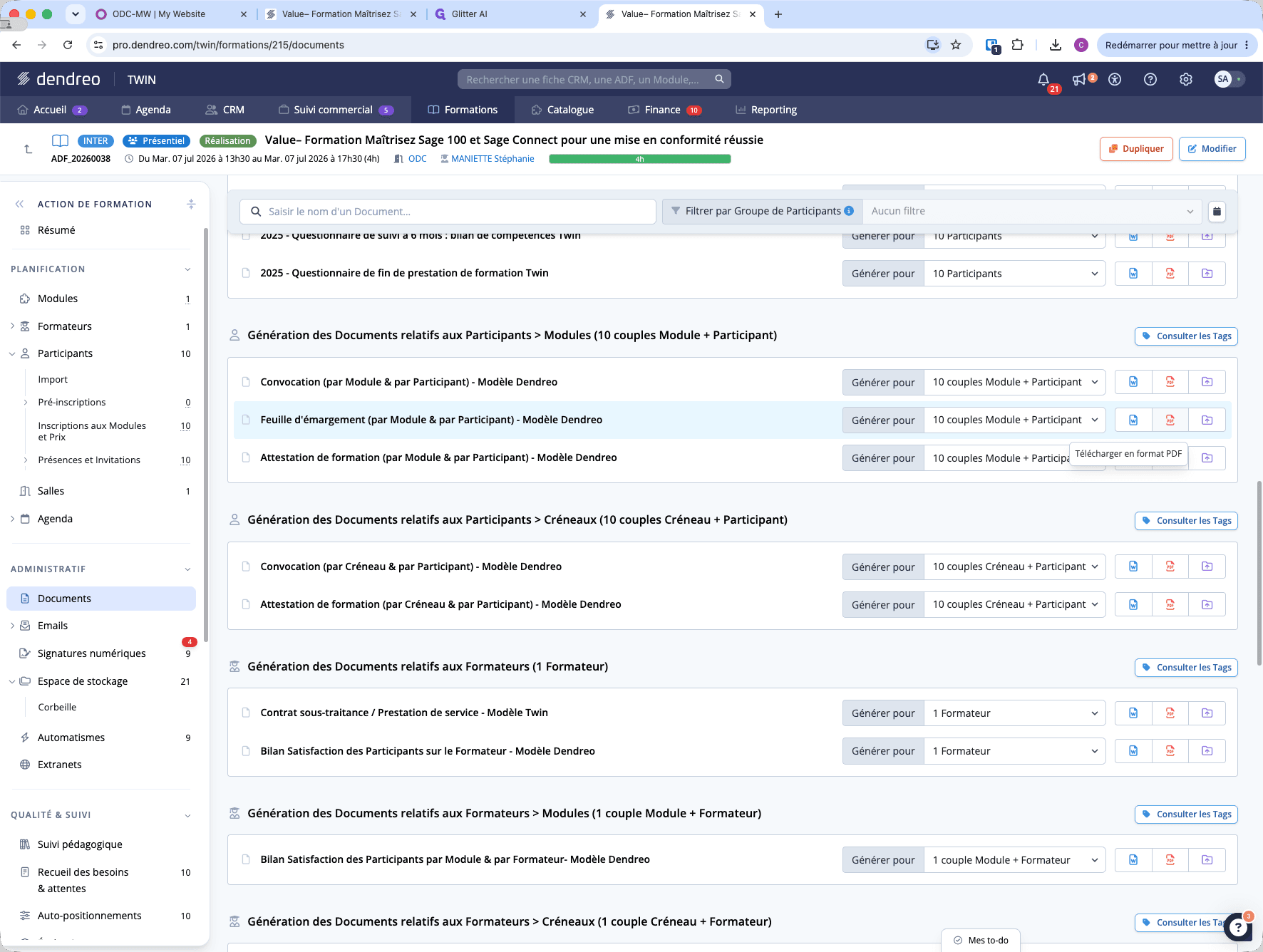The image size is (1263, 952).
Task: Download PDF of Feuille d'émargement row
Action: pos(1170,420)
